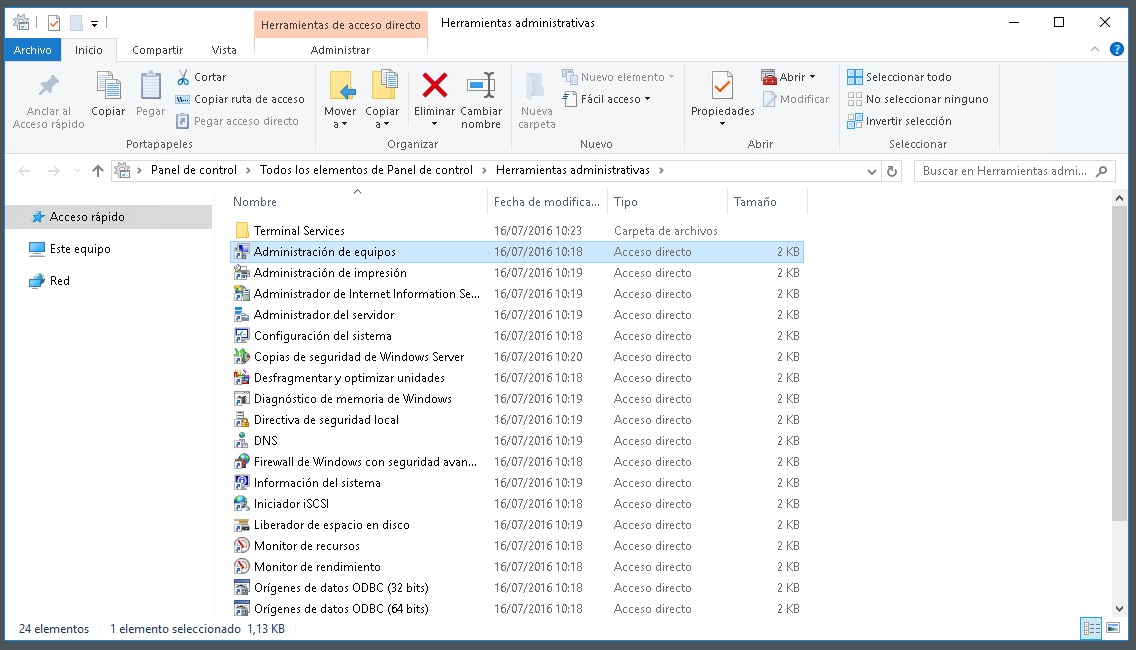Open the Abrir dropdown arrow

[812, 77]
